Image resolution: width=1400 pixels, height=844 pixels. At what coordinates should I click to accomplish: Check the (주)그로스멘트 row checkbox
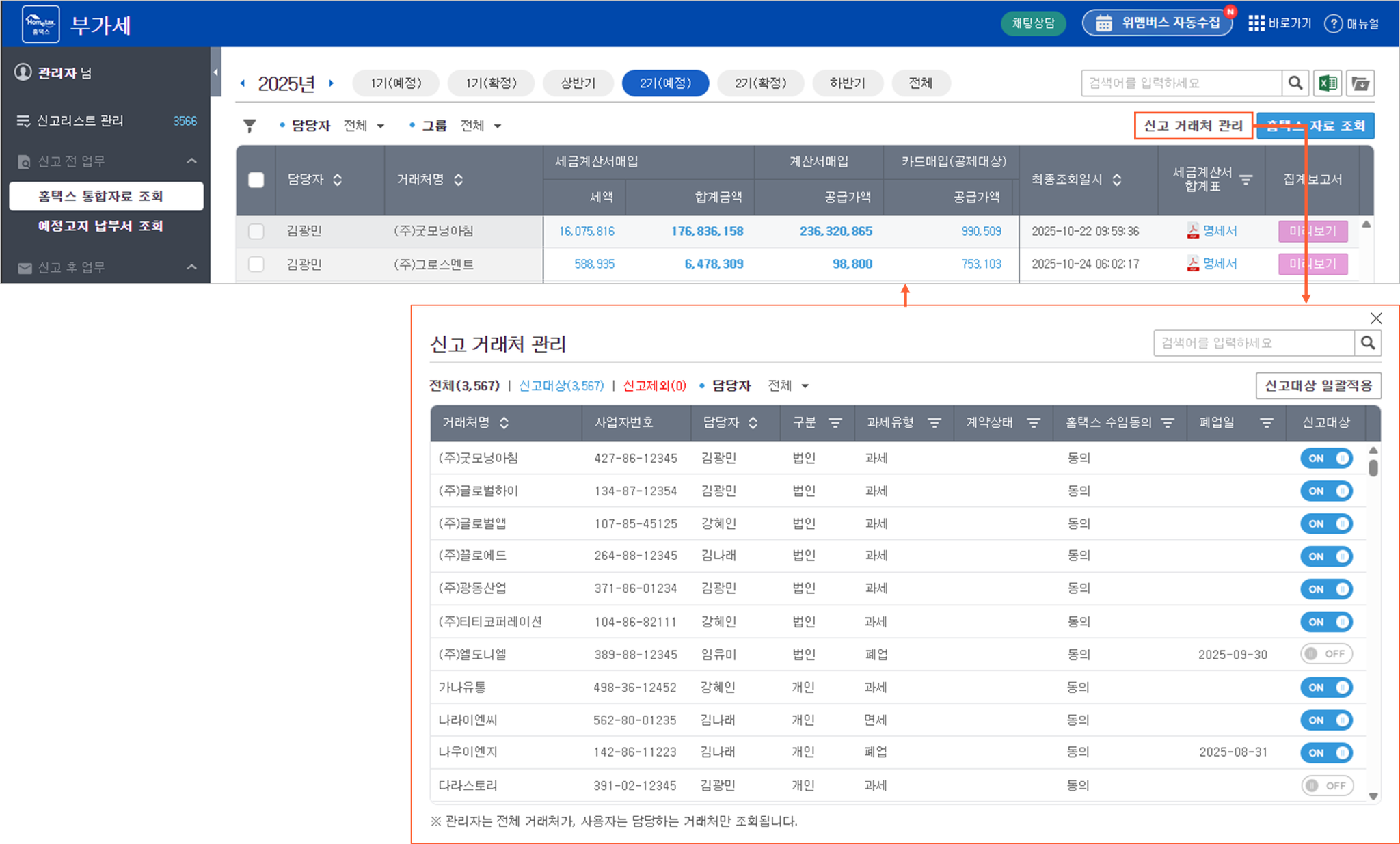pos(256,264)
